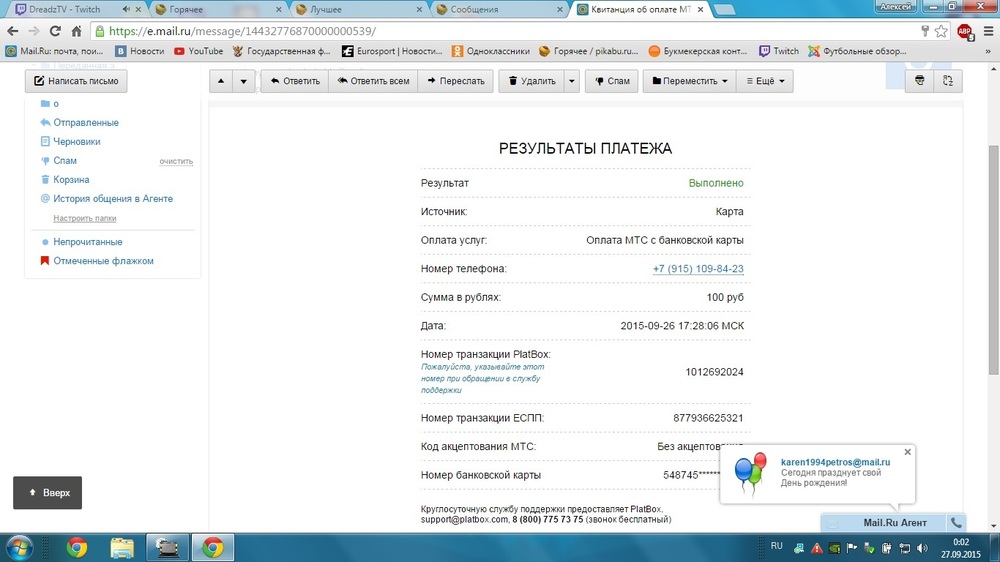Open the DreadzTV - Twitch tab

[x=64, y=10]
